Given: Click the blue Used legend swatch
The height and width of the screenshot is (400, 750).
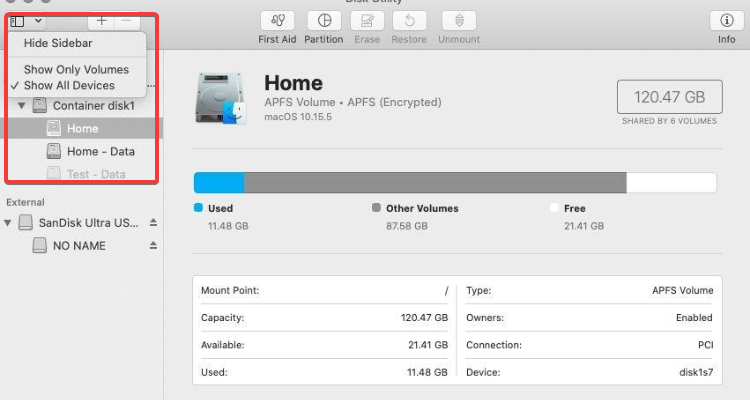Looking at the screenshot, I should tap(199, 208).
